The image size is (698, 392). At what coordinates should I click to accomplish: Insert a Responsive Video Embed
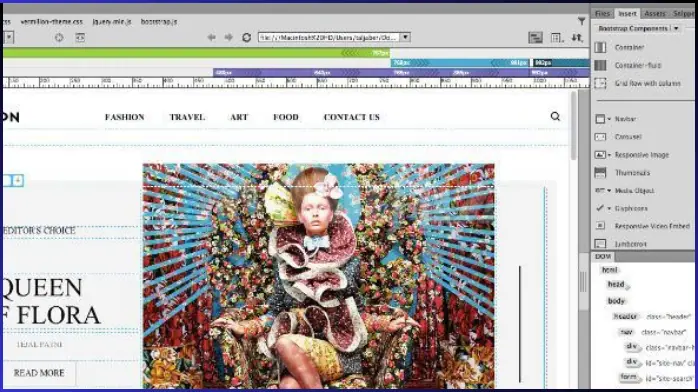pyautogui.click(x=643, y=226)
